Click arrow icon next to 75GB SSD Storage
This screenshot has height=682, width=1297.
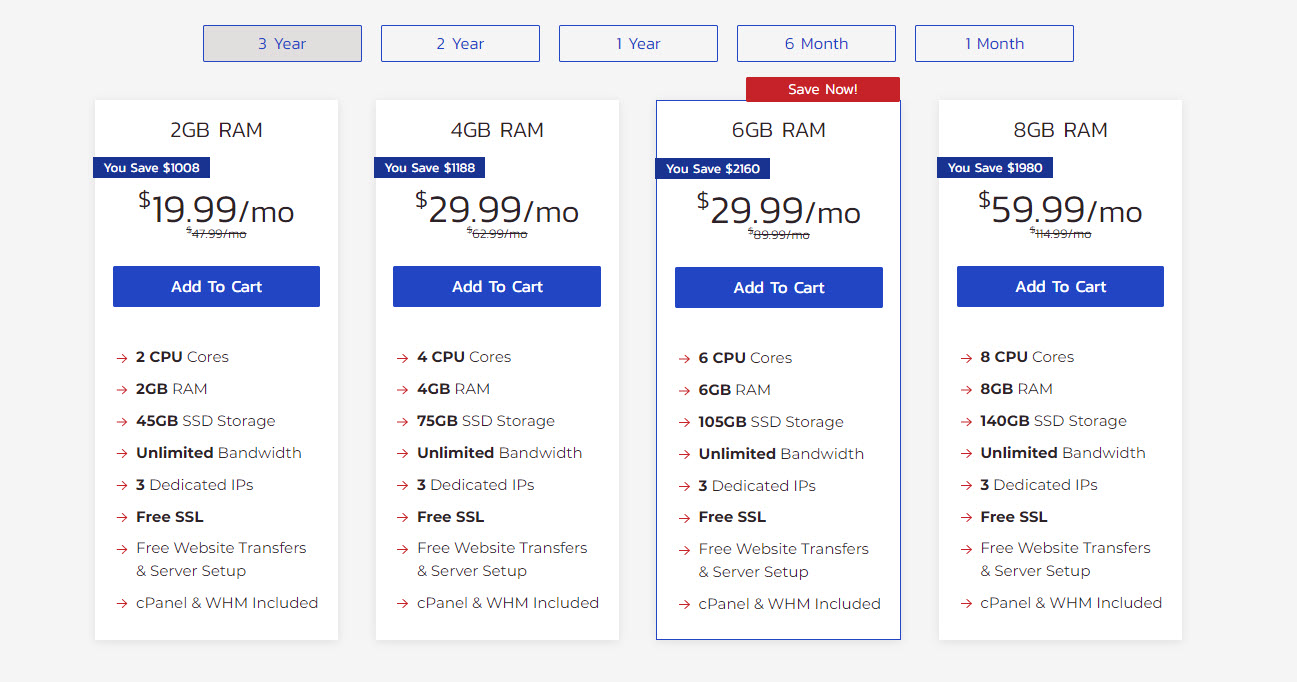tap(402, 422)
